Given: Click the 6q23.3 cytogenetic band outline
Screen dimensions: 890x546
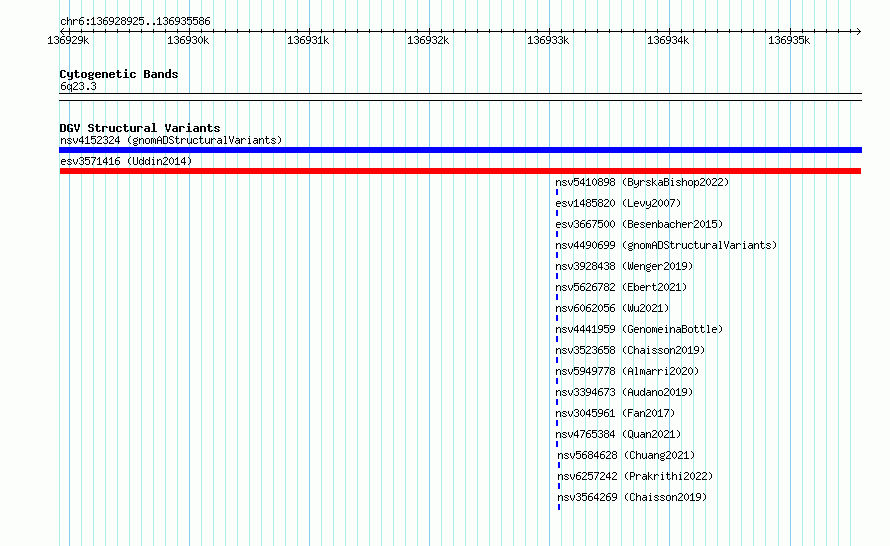Looking at the screenshot, I should 460,97.
